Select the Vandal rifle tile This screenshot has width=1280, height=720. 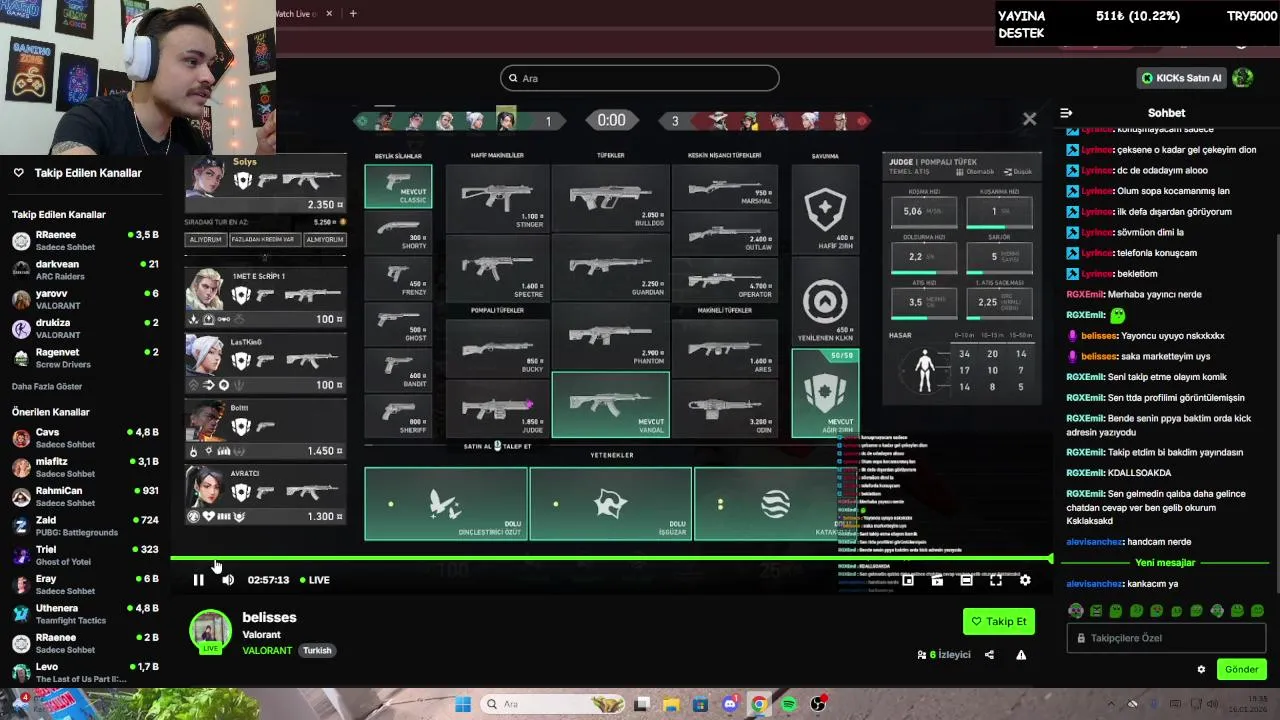610,405
